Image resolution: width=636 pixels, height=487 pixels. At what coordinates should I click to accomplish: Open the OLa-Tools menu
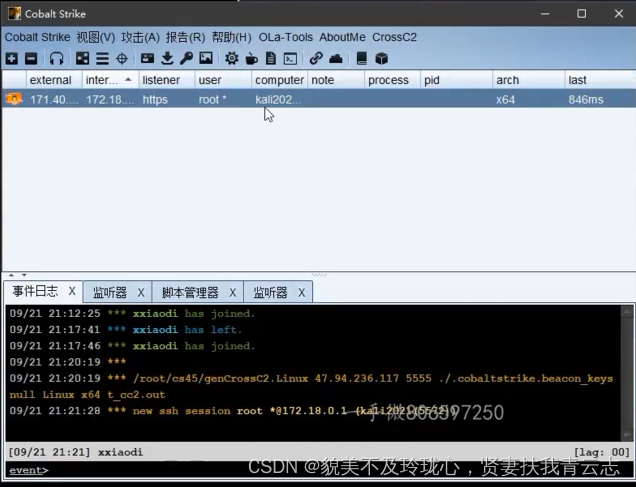tap(286, 37)
